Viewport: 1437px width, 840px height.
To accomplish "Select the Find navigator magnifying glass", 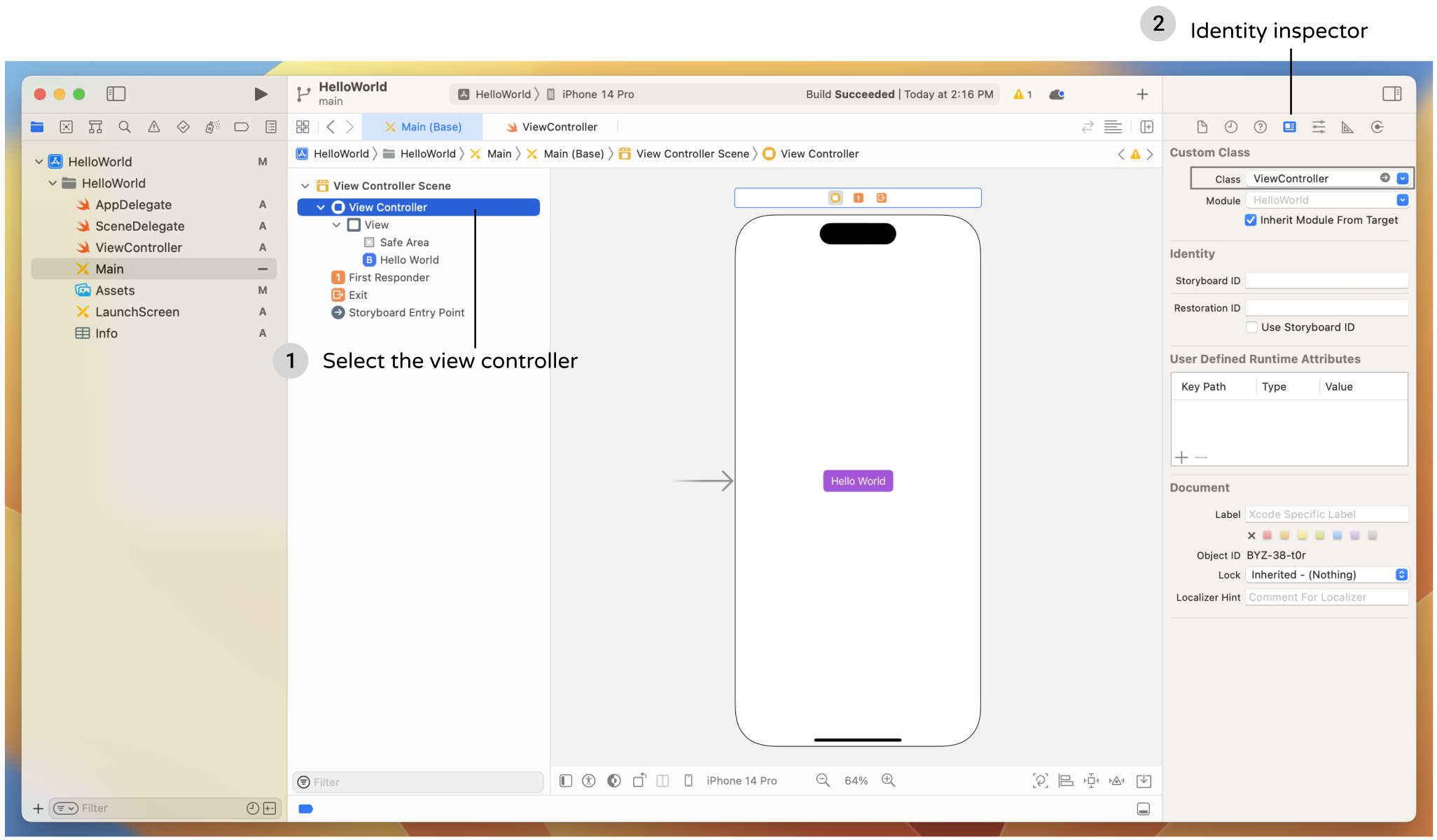I will (x=125, y=127).
